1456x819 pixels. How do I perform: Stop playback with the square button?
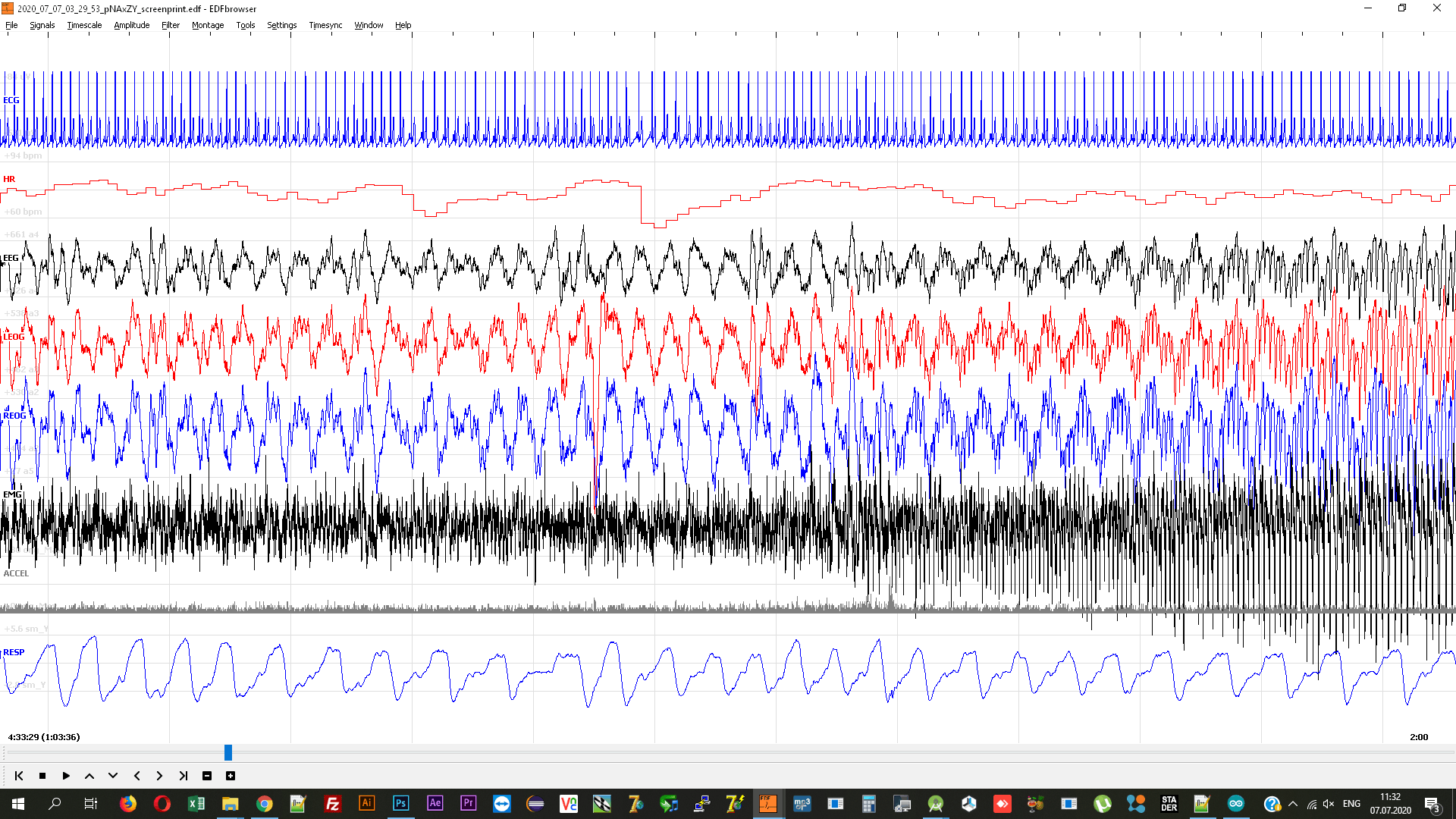coord(42,776)
